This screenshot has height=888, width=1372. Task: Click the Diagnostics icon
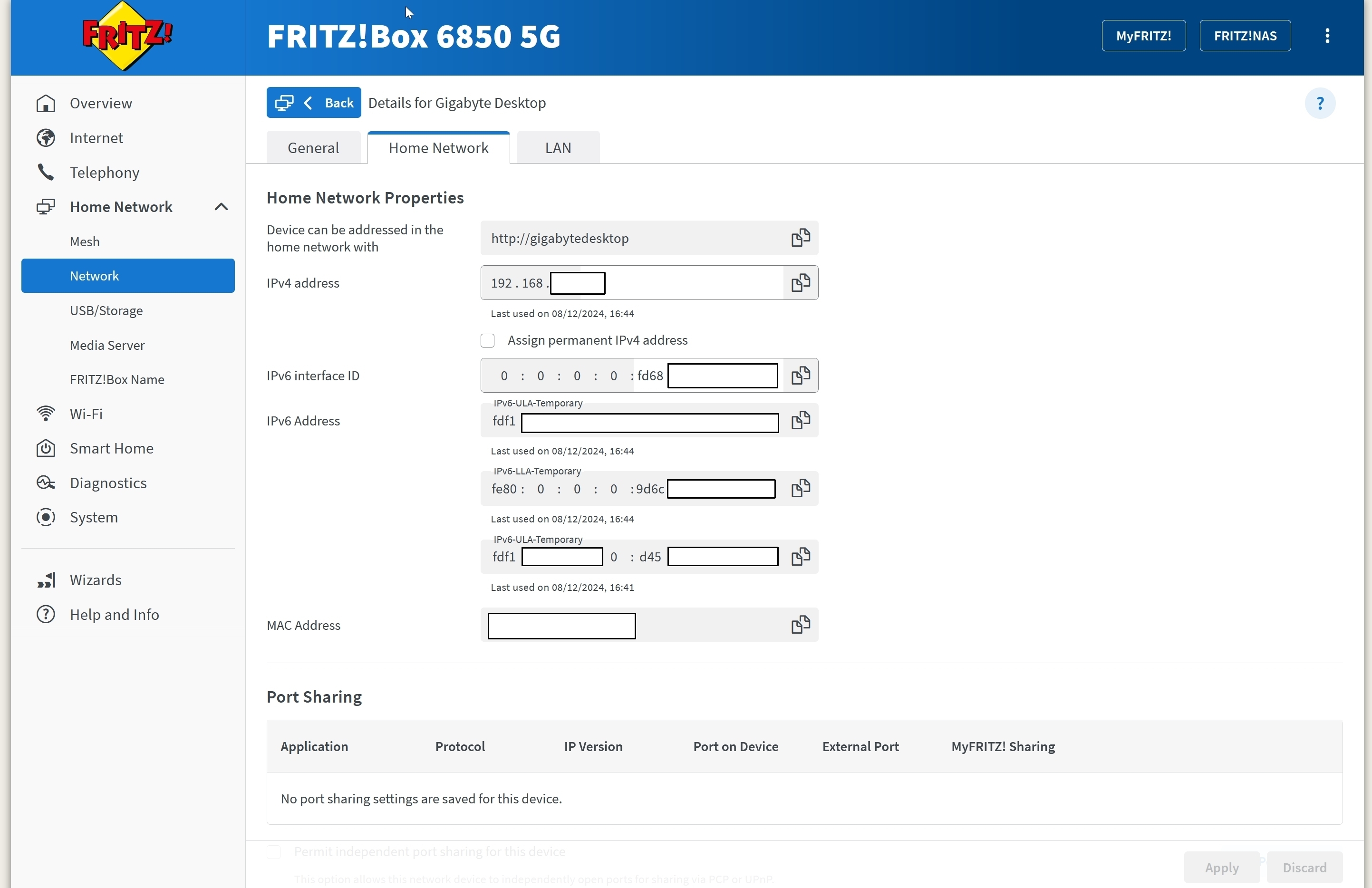tap(46, 483)
